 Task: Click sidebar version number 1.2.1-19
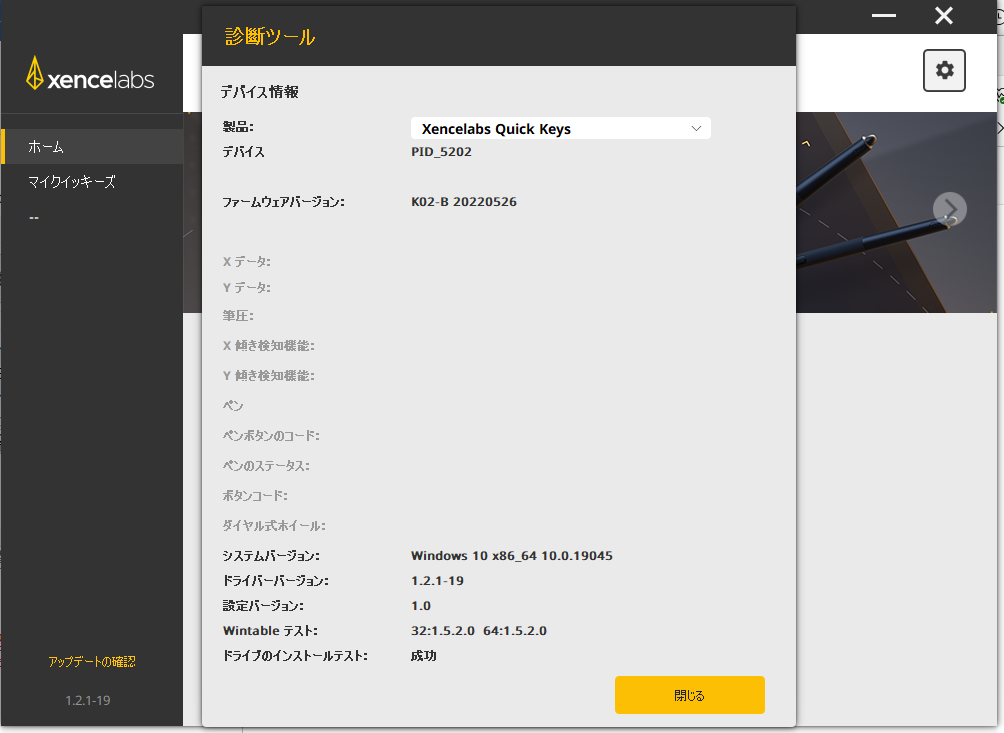click(x=88, y=700)
